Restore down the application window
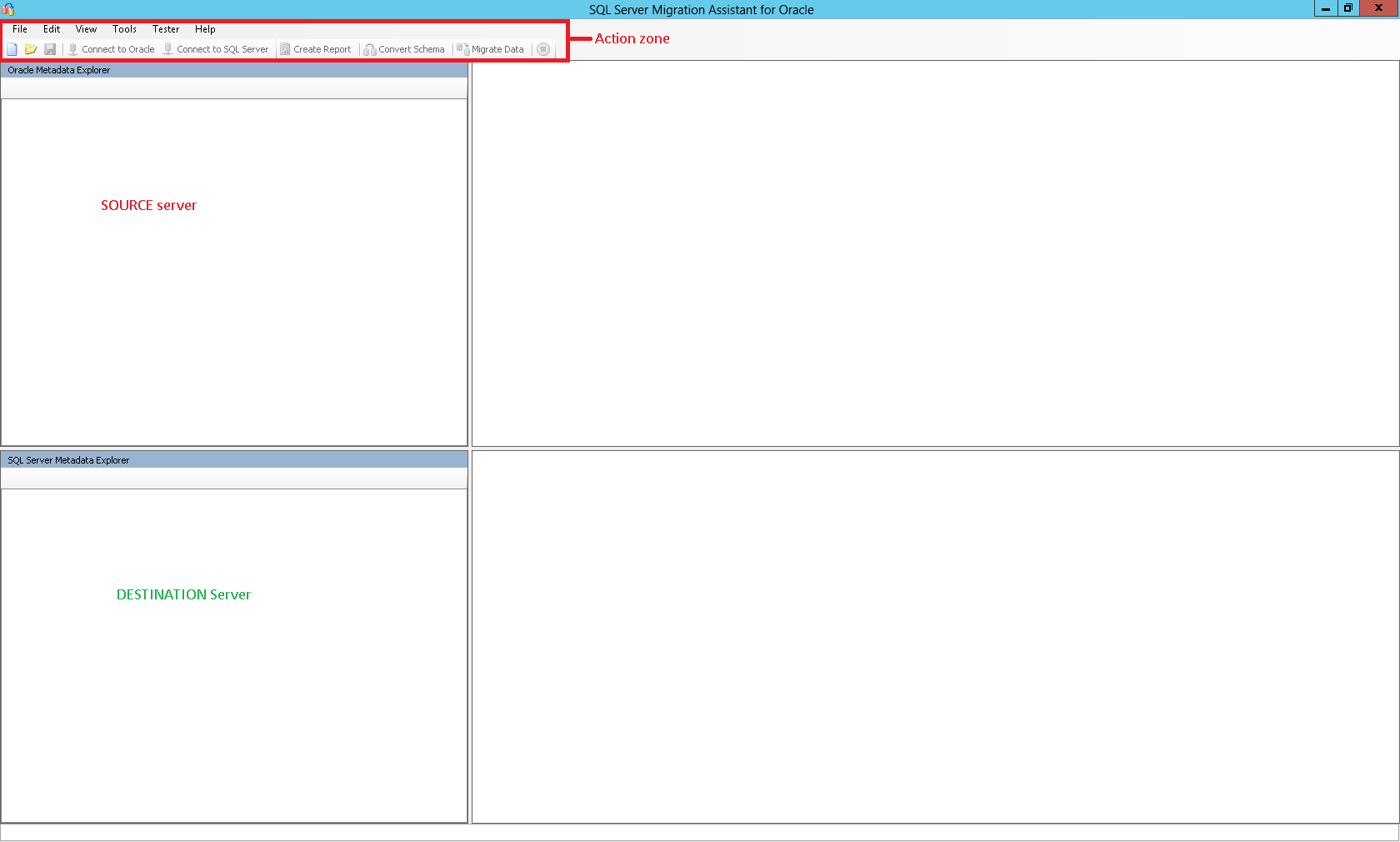The height and width of the screenshot is (842, 1400). (1348, 8)
